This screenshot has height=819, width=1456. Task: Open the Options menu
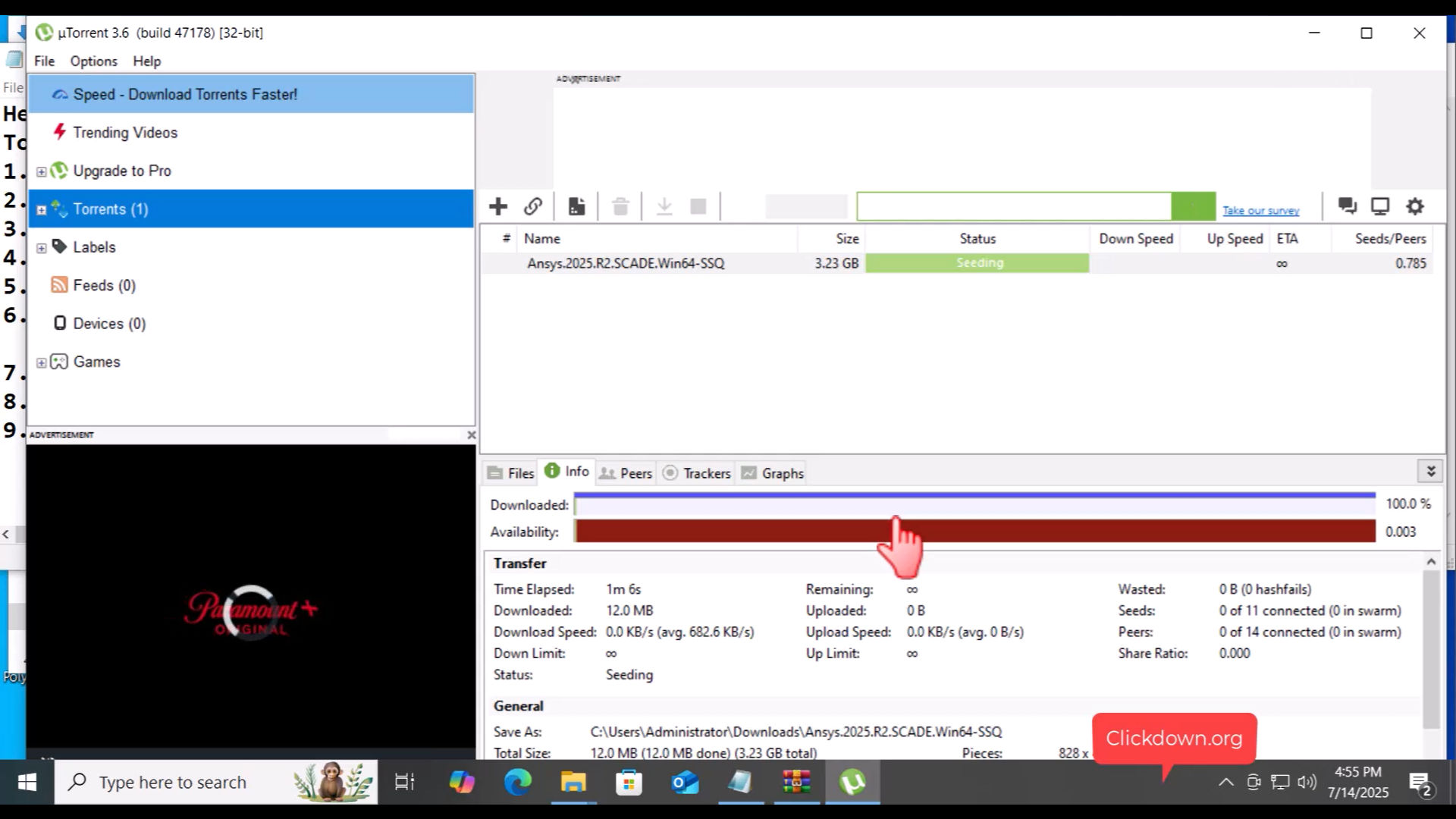point(94,61)
